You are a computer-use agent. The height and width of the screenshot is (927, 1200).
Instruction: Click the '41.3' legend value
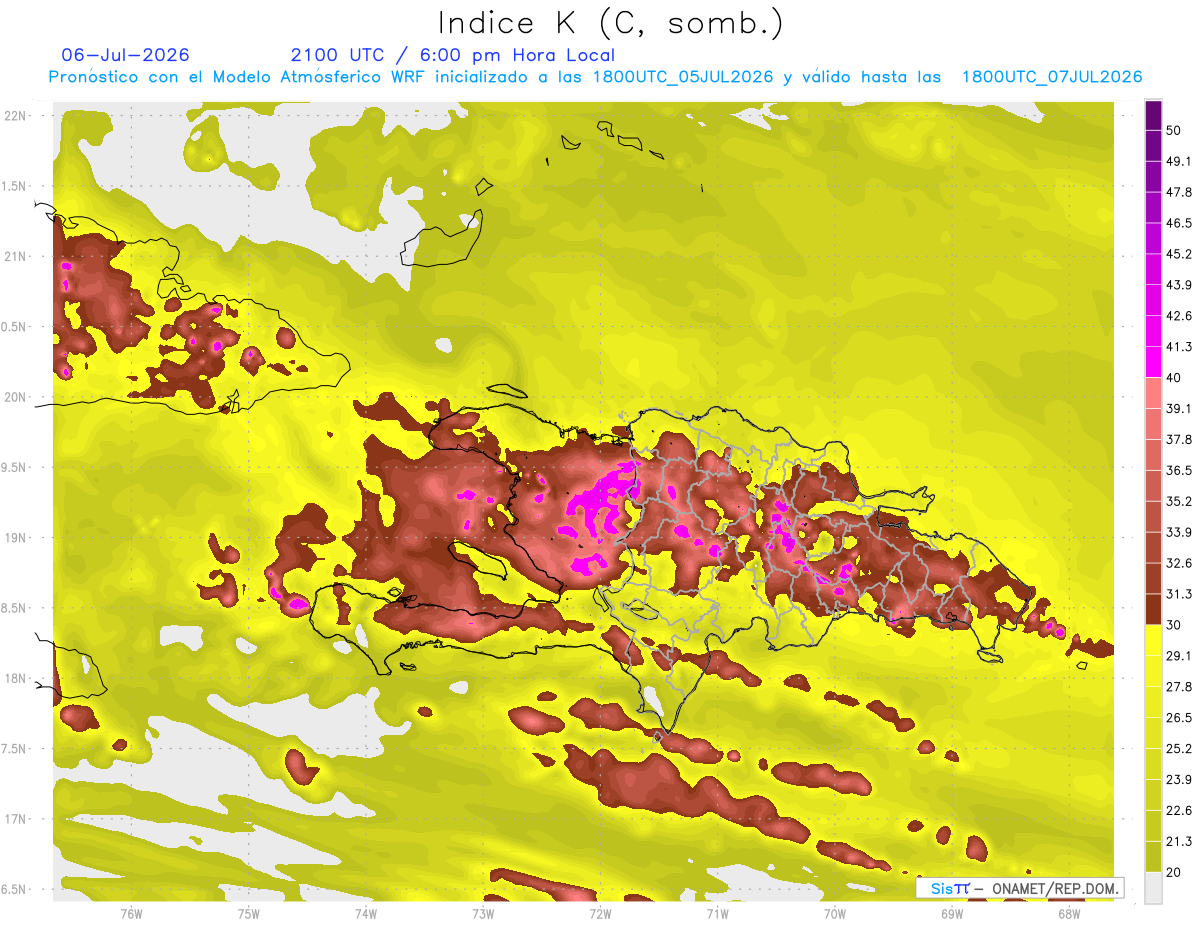coord(1180,347)
